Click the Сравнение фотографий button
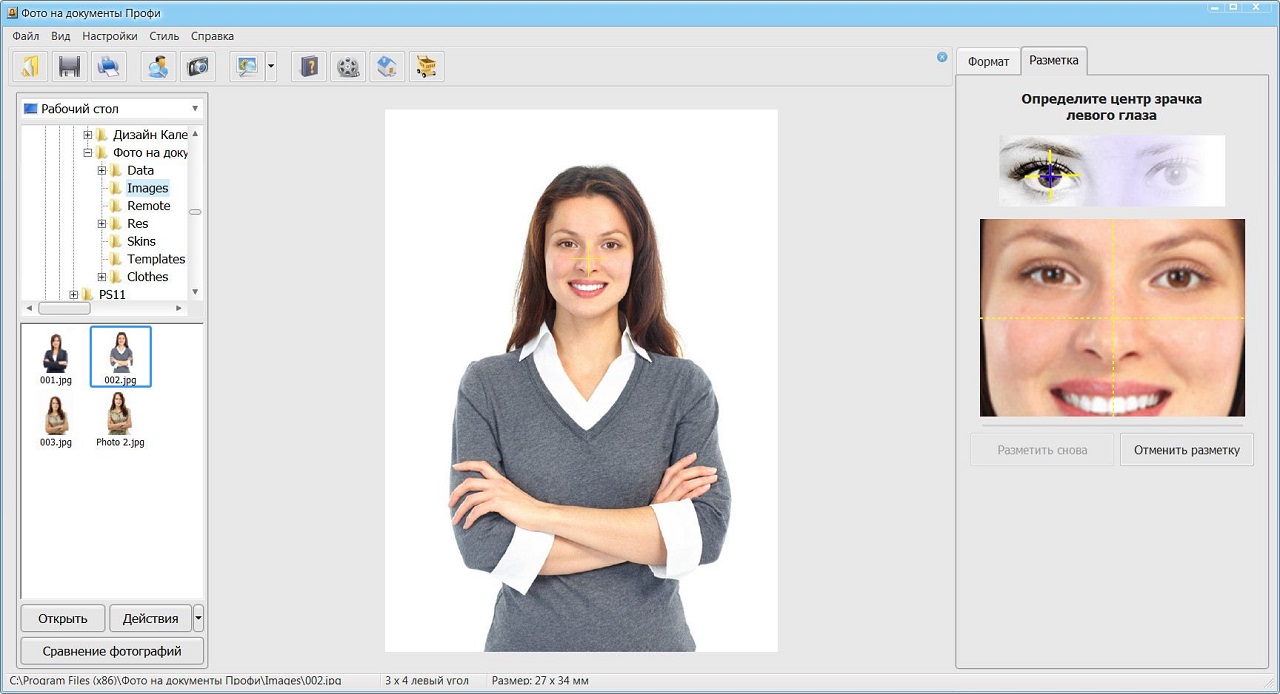This screenshot has height=694, width=1280. [112, 651]
